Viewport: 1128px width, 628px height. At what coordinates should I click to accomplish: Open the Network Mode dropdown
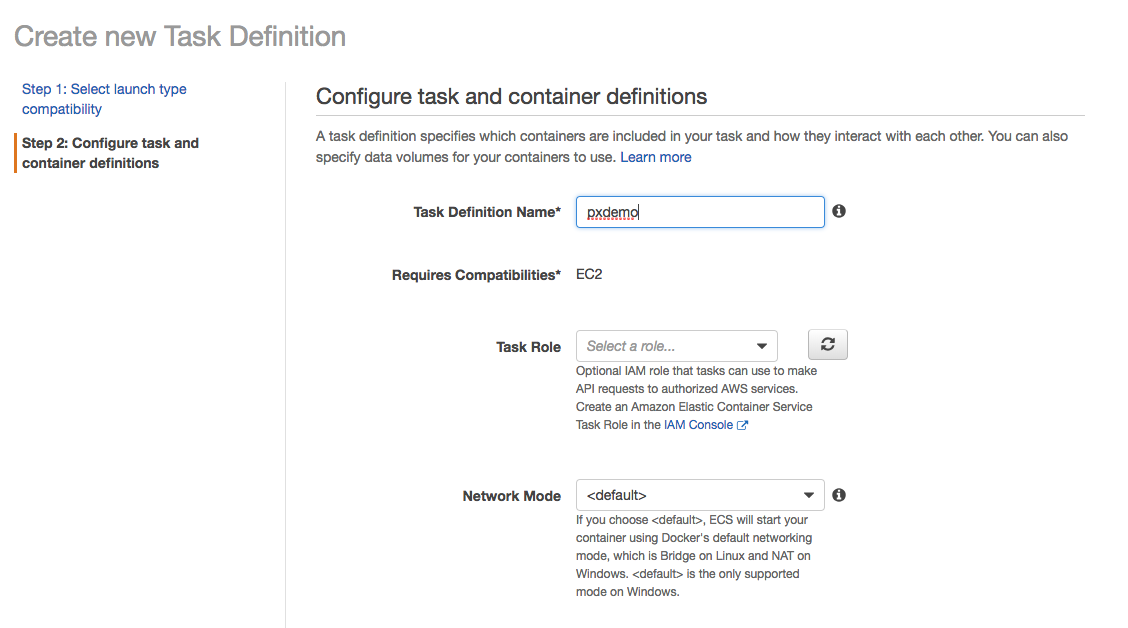pos(700,494)
